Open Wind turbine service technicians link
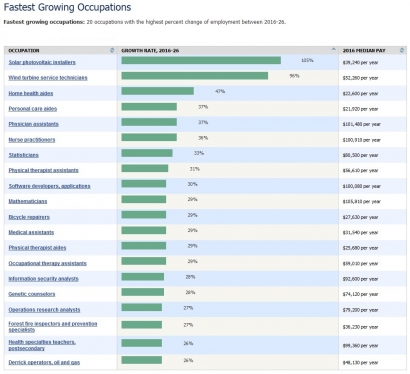Viewport: 410px width, 374px height. [x=48, y=78]
